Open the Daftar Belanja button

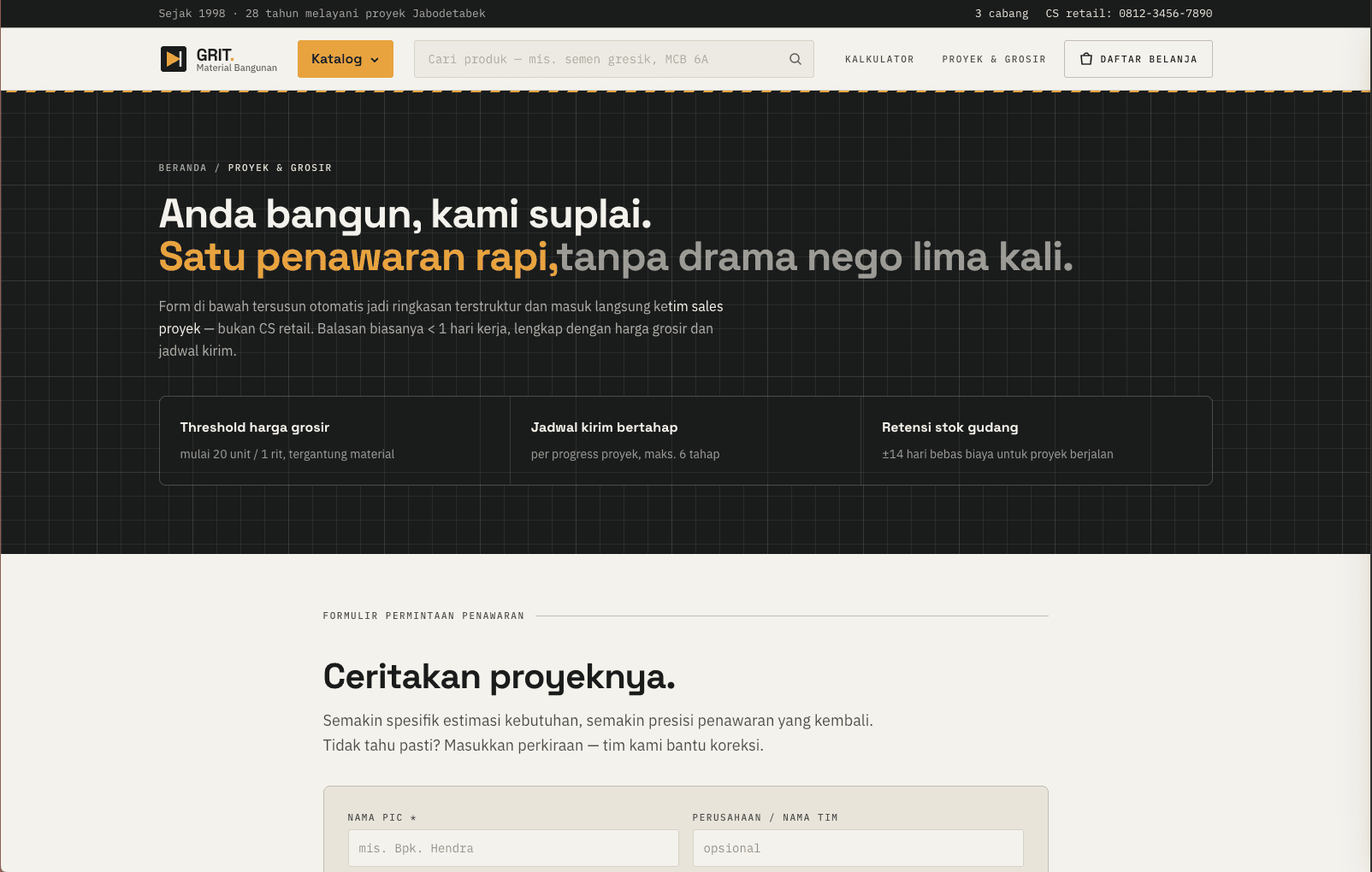1138,59
